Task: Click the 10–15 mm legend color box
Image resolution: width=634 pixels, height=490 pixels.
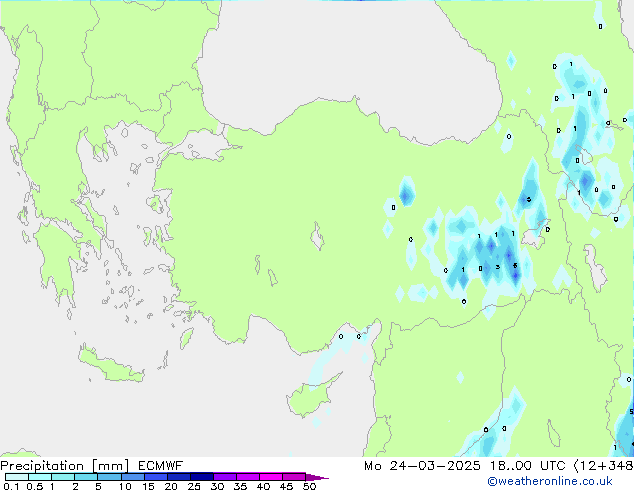Action: tap(132, 477)
